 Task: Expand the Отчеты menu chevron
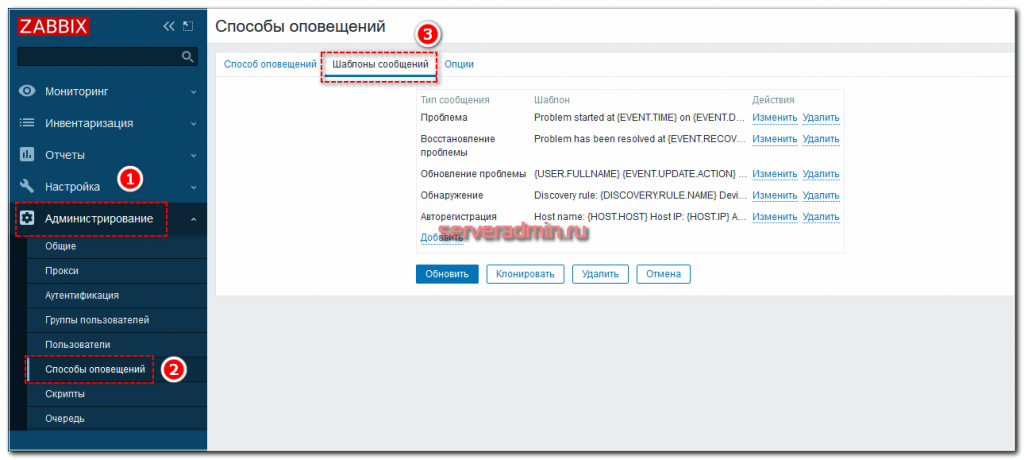click(193, 155)
